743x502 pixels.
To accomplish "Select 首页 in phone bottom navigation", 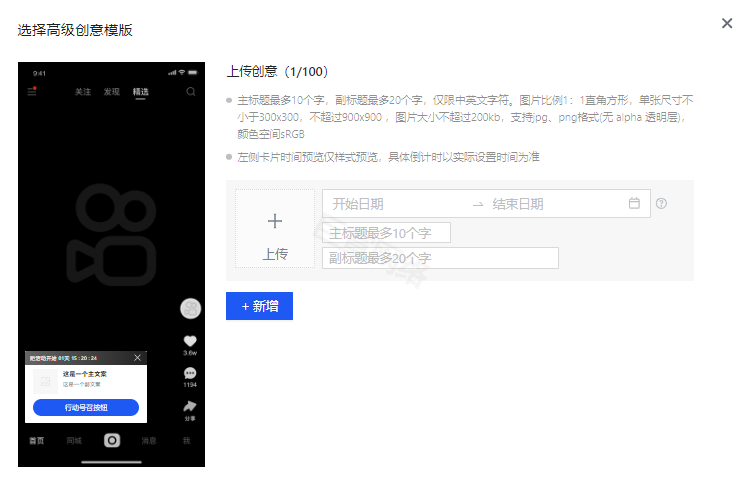I will [36, 441].
